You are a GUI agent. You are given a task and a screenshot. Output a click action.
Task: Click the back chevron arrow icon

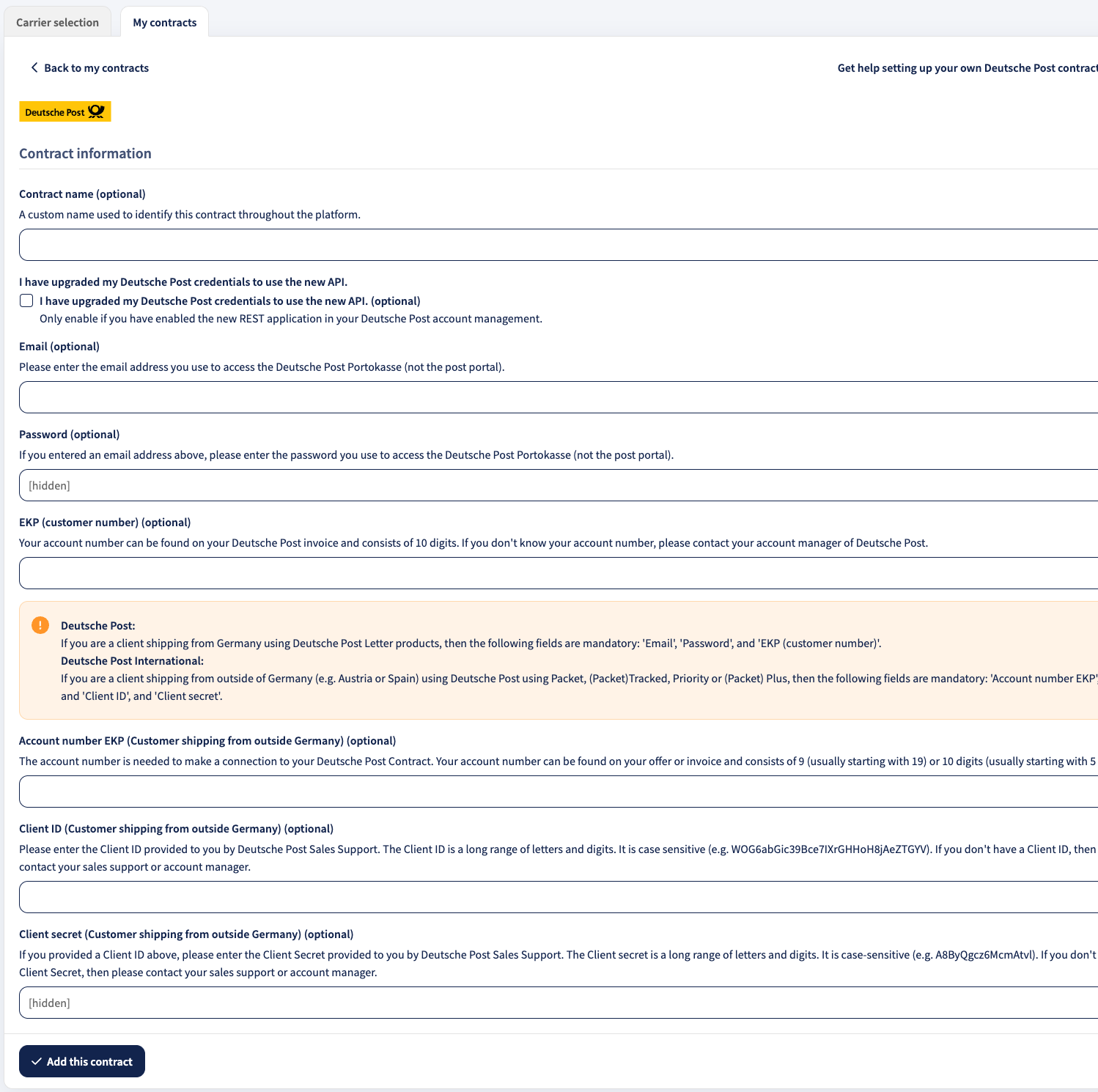point(34,67)
